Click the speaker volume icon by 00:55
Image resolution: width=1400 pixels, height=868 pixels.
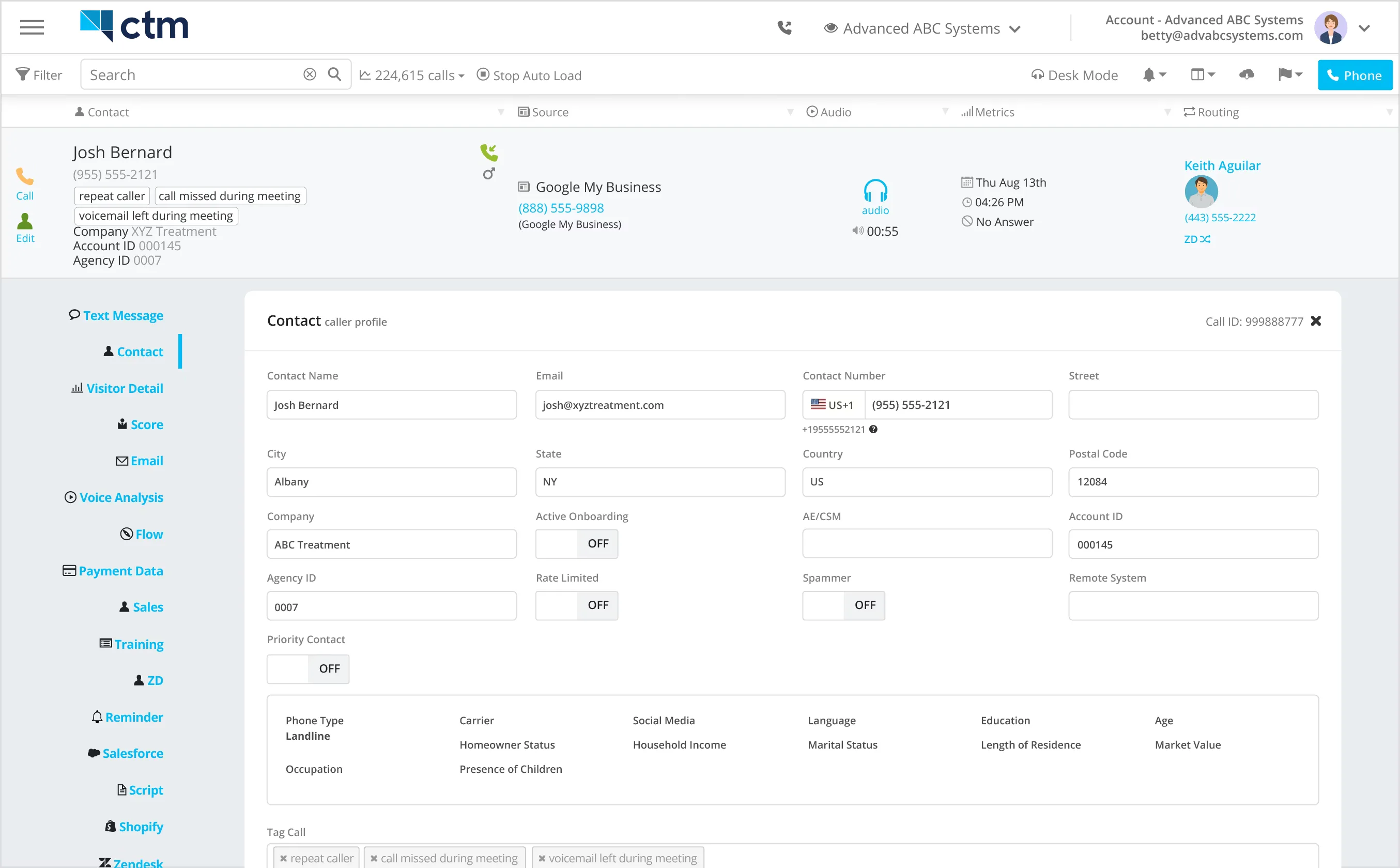pos(858,231)
